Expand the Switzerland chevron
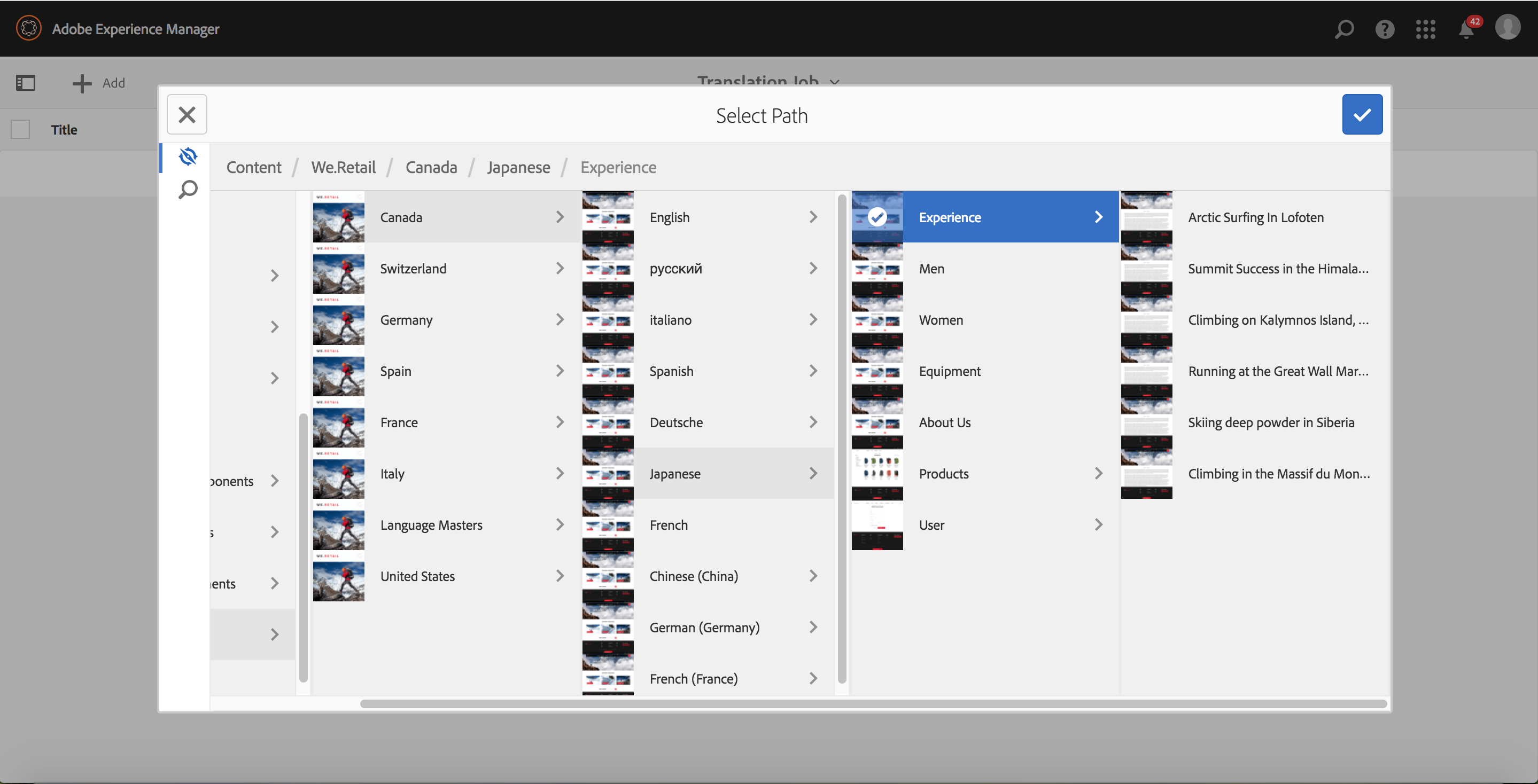The image size is (1538, 784). pos(560,268)
